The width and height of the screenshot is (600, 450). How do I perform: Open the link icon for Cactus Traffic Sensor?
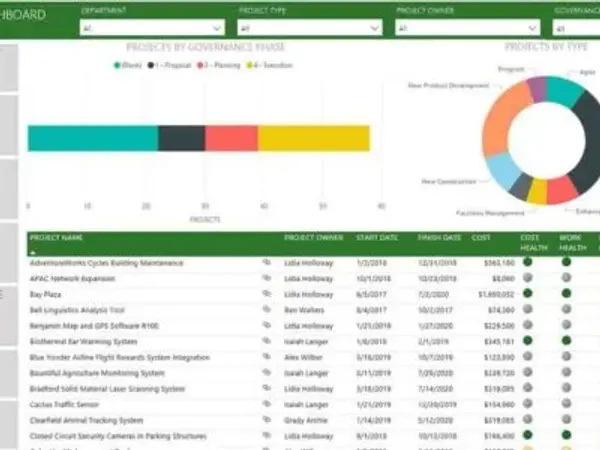(267, 405)
